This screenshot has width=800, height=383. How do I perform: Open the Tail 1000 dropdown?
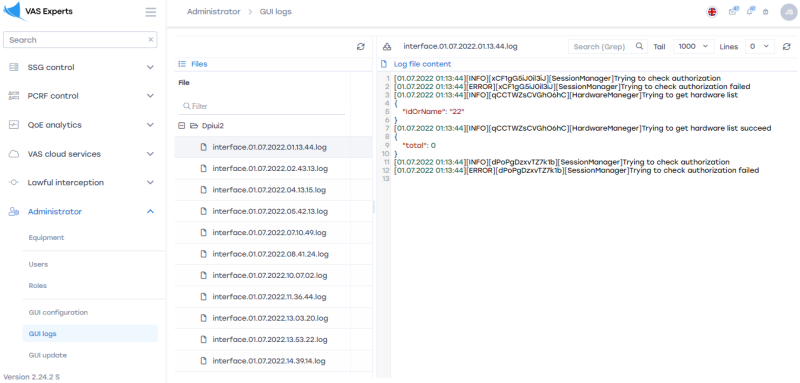[x=693, y=46]
